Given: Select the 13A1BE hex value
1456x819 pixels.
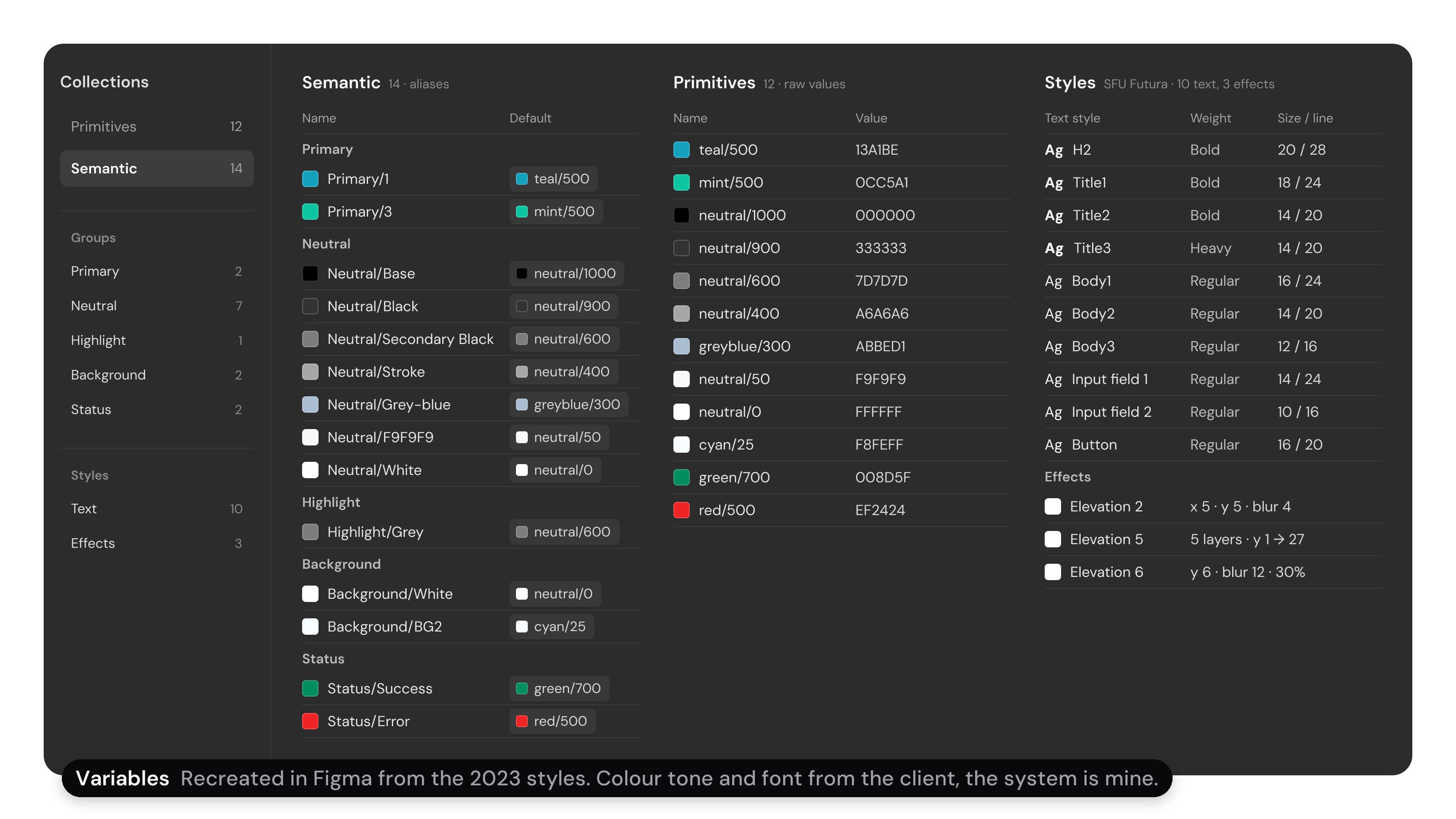Looking at the screenshot, I should [x=877, y=150].
